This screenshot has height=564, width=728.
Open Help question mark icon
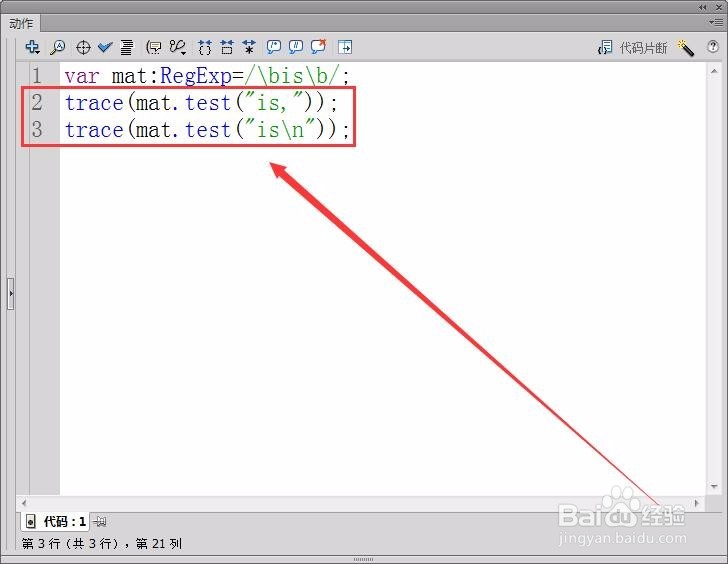(x=713, y=46)
